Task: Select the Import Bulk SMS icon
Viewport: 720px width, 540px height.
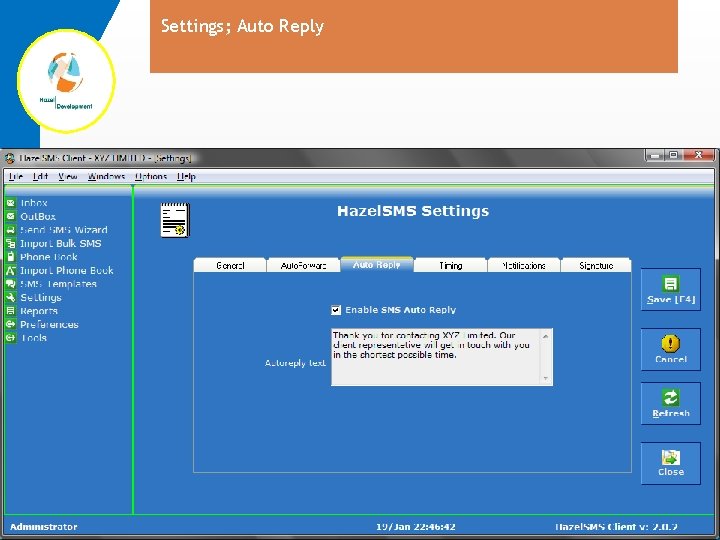Action: tap(11, 243)
